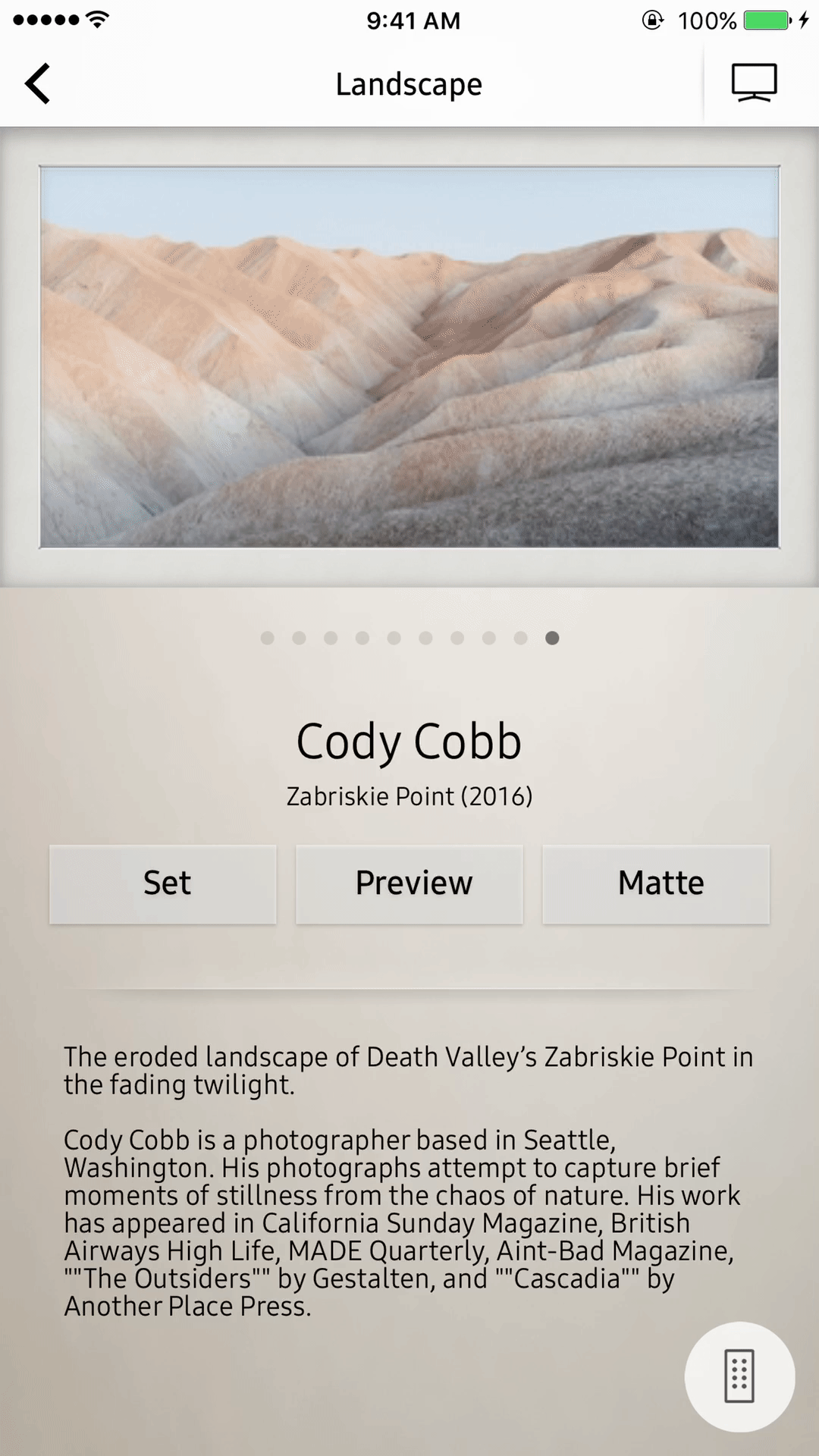
Task: Choose Matte options button
Action: click(x=656, y=884)
